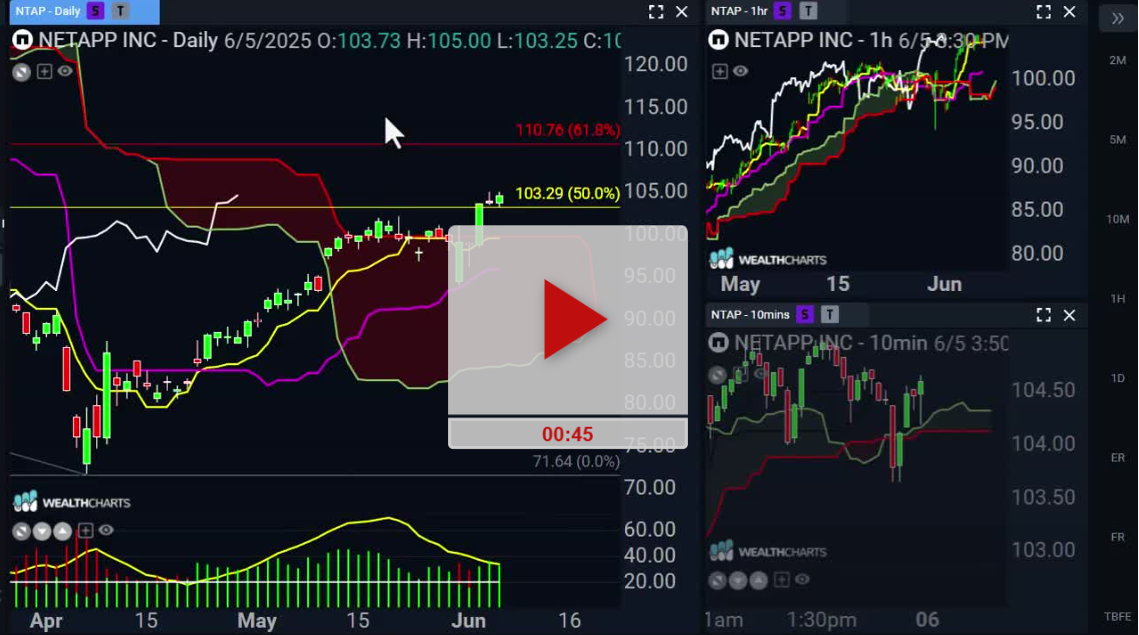Move Daily indicator pane down with arrow

42,531
